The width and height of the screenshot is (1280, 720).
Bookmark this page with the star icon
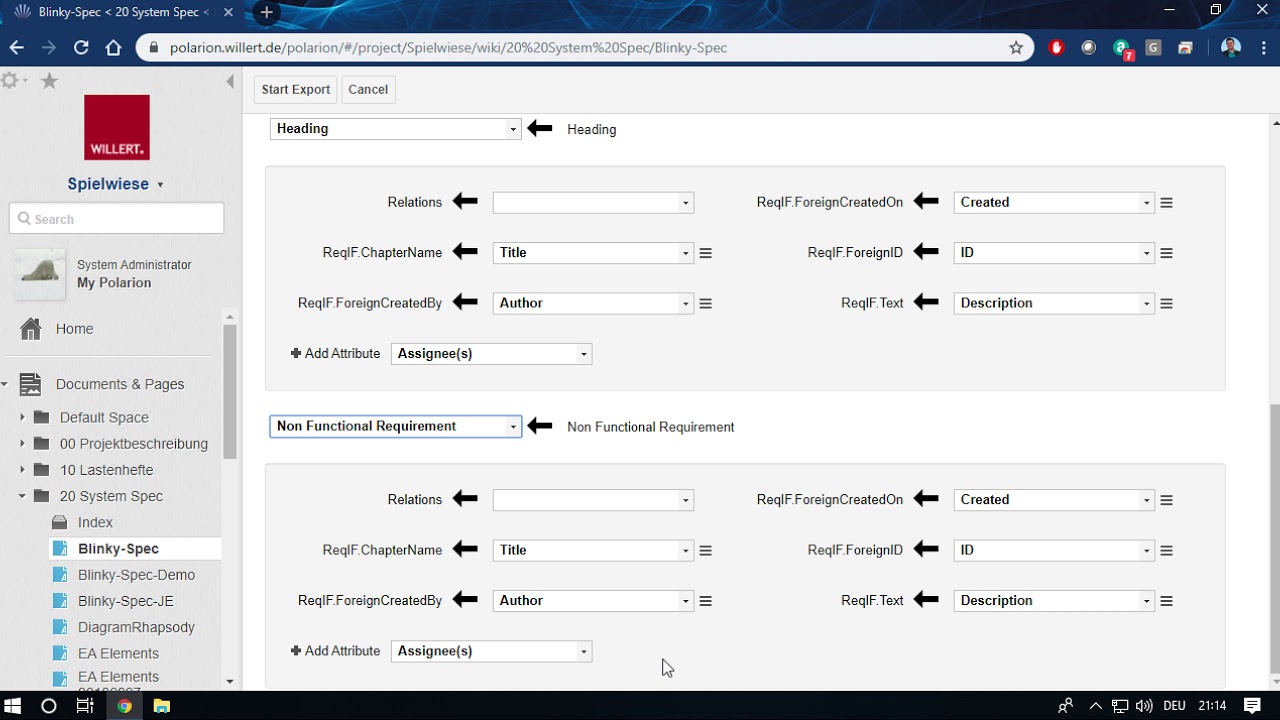point(1016,47)
